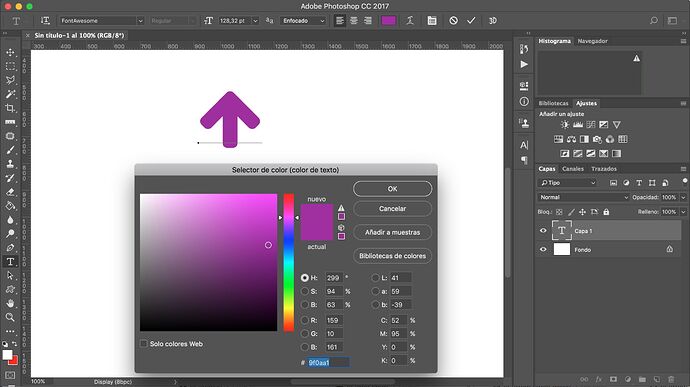Create 3D from text button
The height and width of the screenshot is (387, 690).
coord(493,21)
